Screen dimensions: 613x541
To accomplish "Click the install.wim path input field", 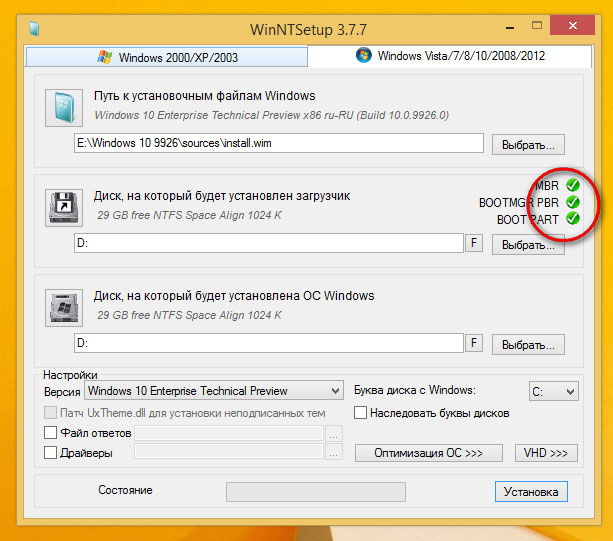I will [x=279, y=143].
